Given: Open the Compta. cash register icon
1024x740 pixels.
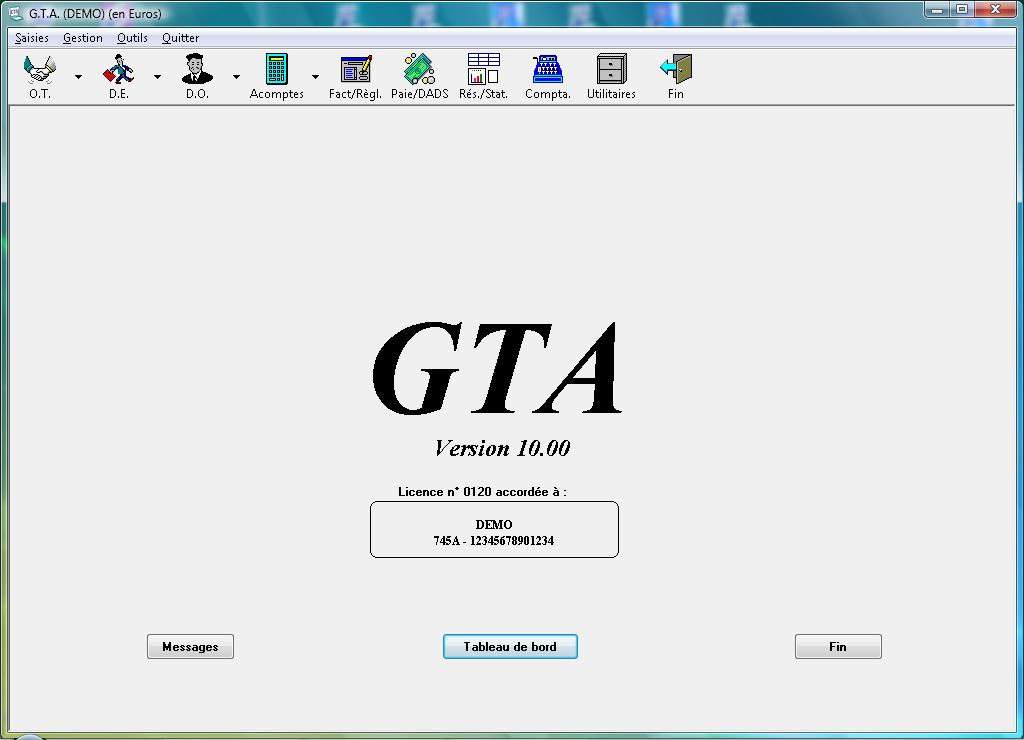Looking at the screenshot, I should point(547,69).
